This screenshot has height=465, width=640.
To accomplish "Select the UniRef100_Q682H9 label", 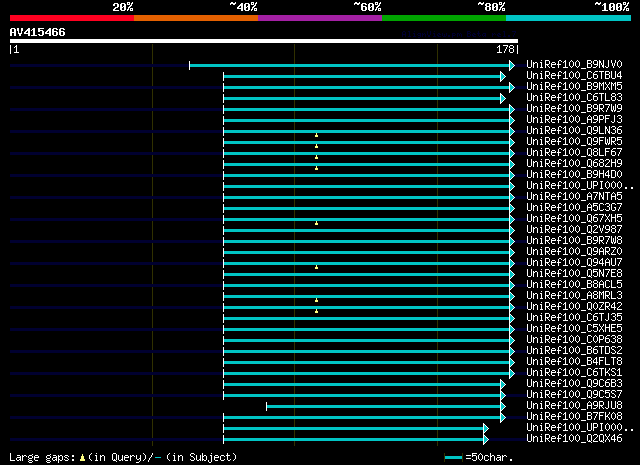I will (574, 164).
